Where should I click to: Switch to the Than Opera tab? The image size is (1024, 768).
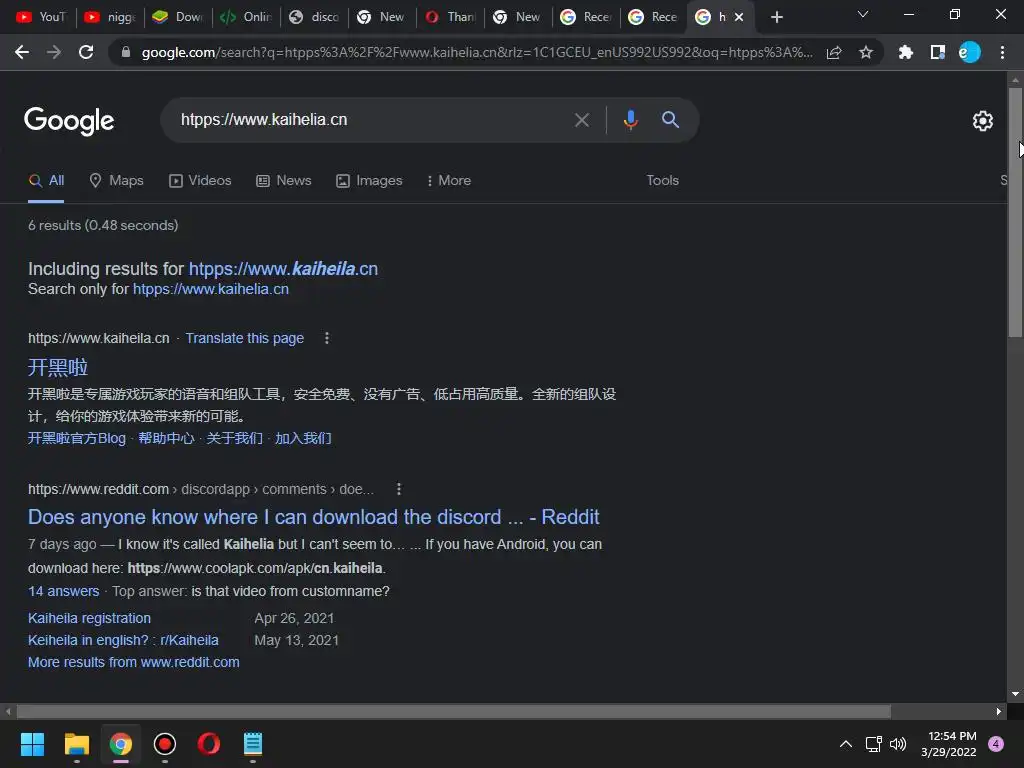pyautogui.click(x=451, y=17)
